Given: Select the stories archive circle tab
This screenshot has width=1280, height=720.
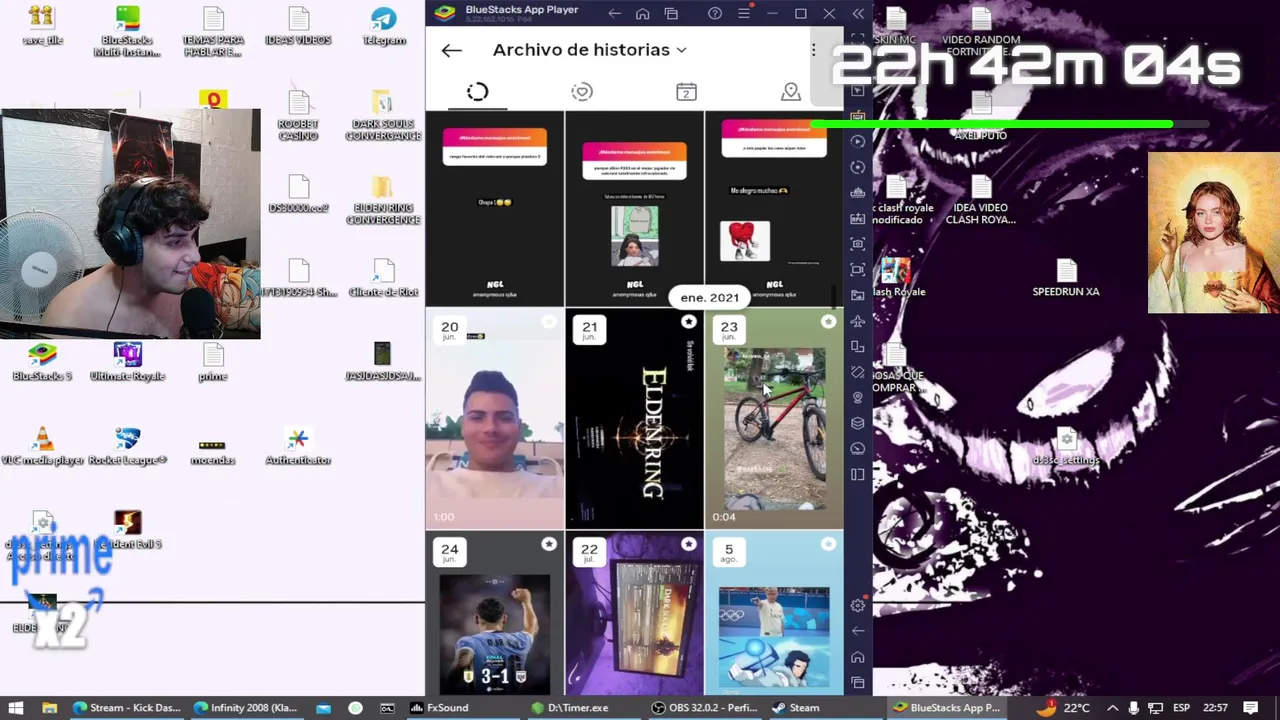Looking at the screenshot, I should [477, 92].
